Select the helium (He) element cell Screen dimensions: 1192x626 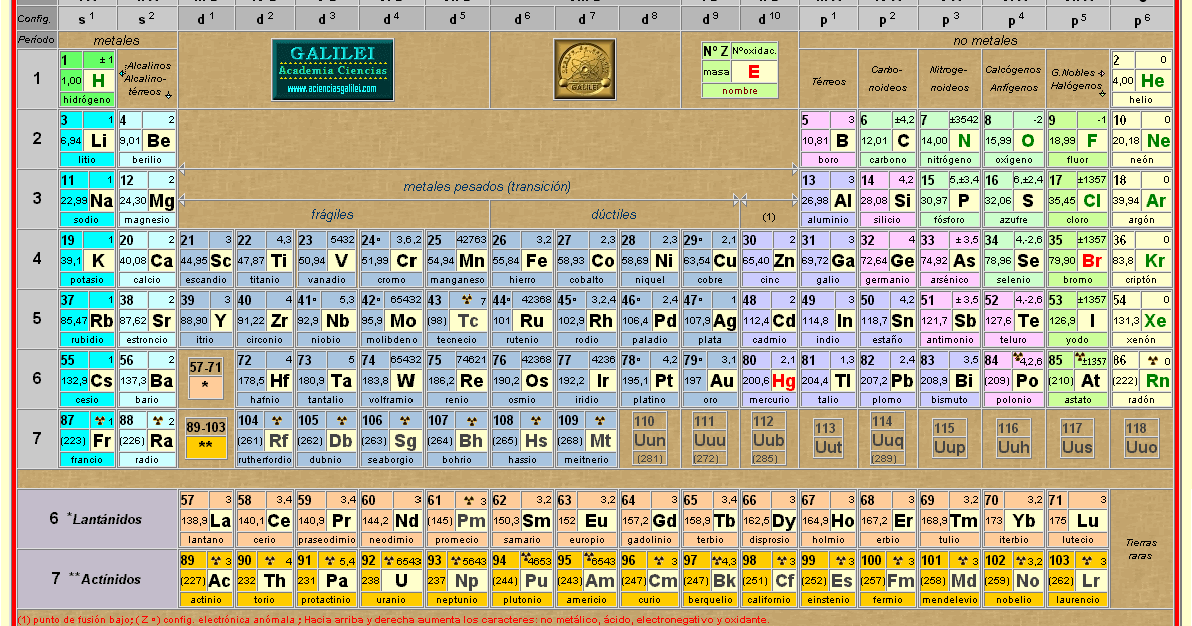click(x=1141, y=79)
